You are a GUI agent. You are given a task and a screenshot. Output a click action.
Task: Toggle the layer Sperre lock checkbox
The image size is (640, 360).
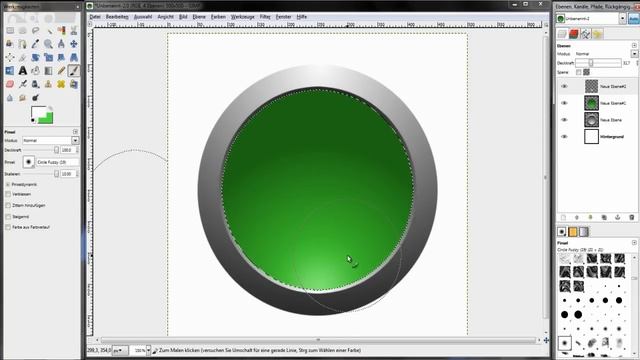tap(578, 72)
